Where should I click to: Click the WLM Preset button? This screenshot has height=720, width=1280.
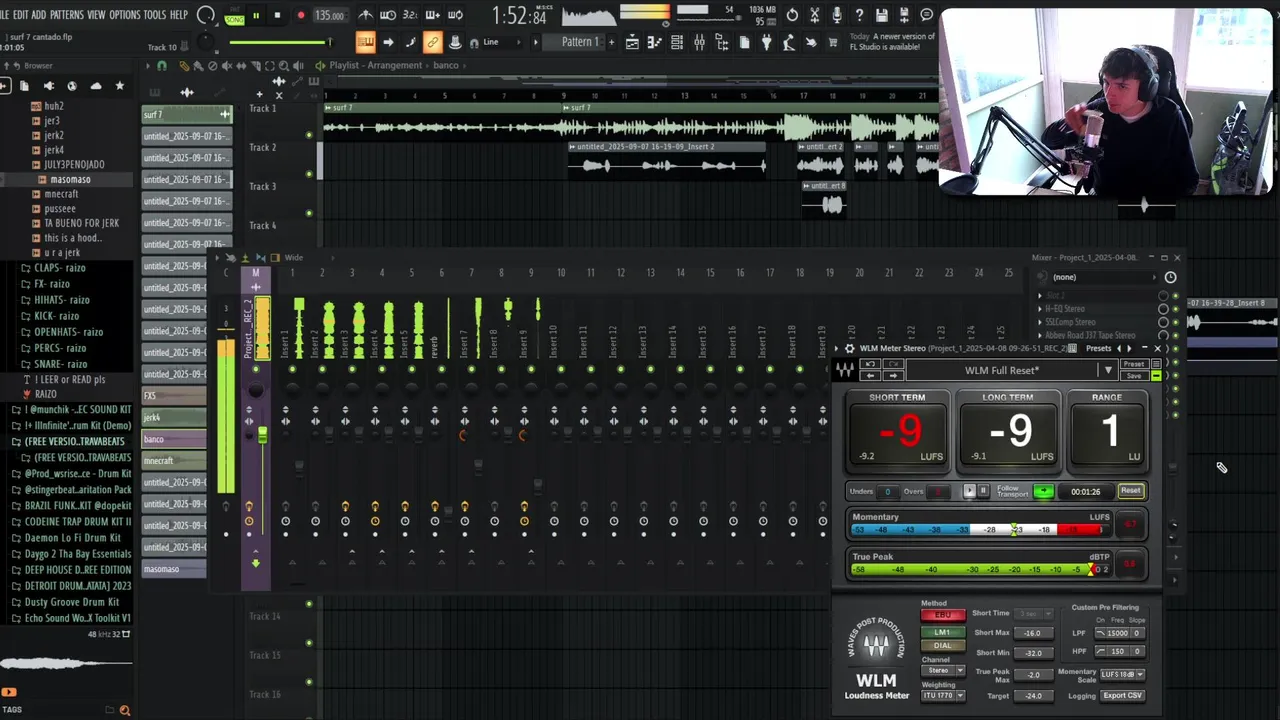click(1133, 364)
